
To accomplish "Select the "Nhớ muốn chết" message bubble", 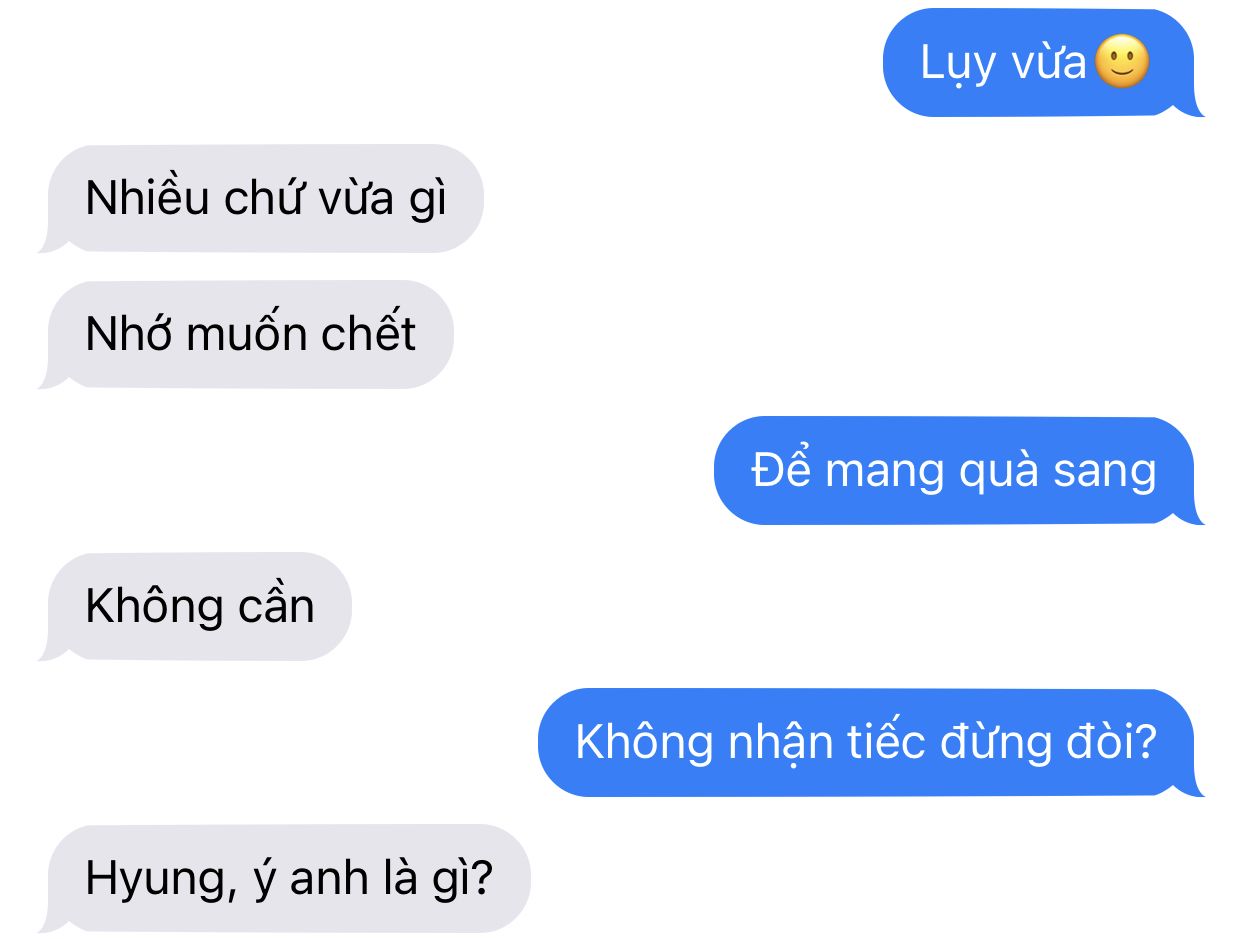I will pos(247,334).
